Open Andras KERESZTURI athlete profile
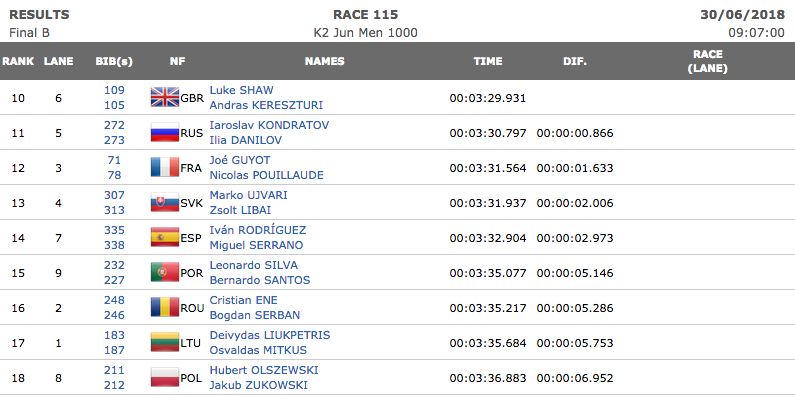Viewport: 795px width, 396px height. tap(266, 105)
